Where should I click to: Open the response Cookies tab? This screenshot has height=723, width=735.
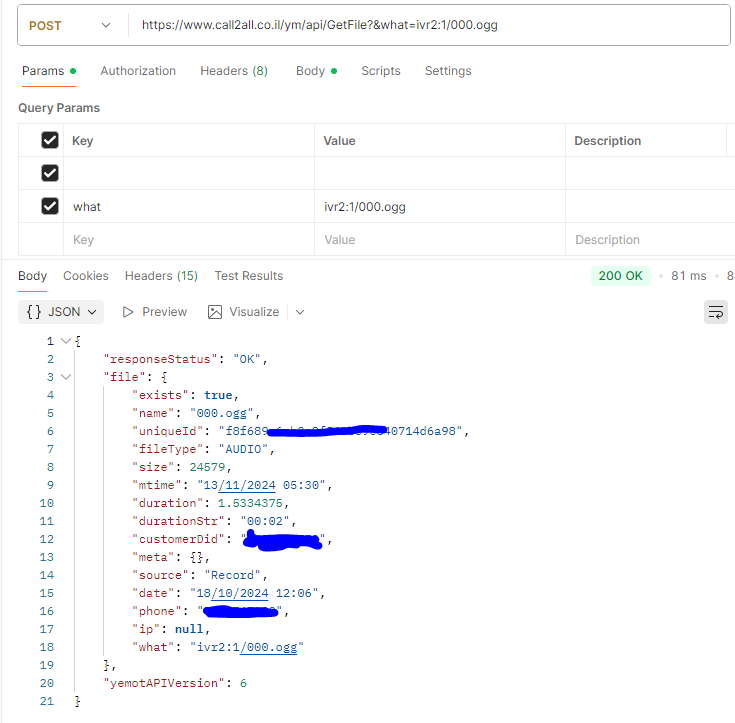86,276
